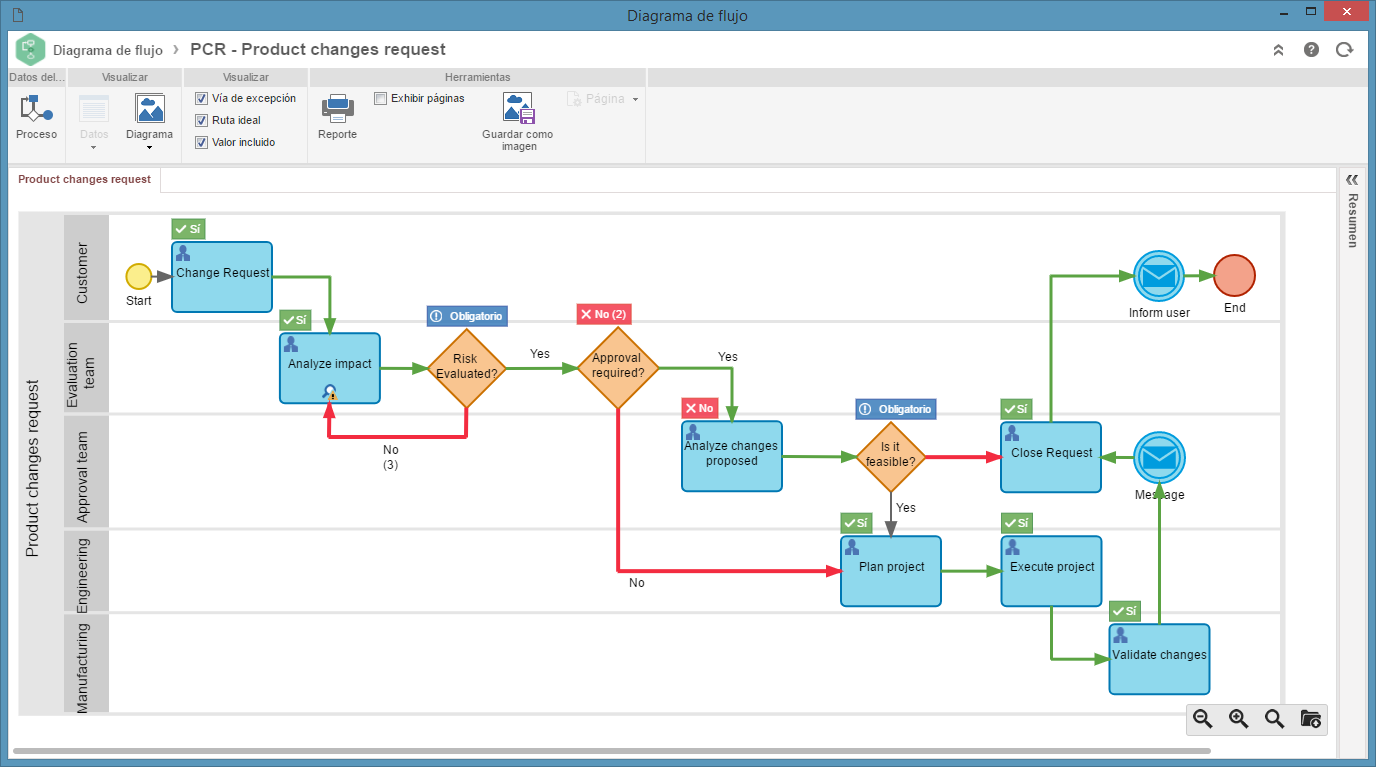Expand the Resumen side panel
The height and width of the screenshot is (767, 1376).
[1352, 179]
